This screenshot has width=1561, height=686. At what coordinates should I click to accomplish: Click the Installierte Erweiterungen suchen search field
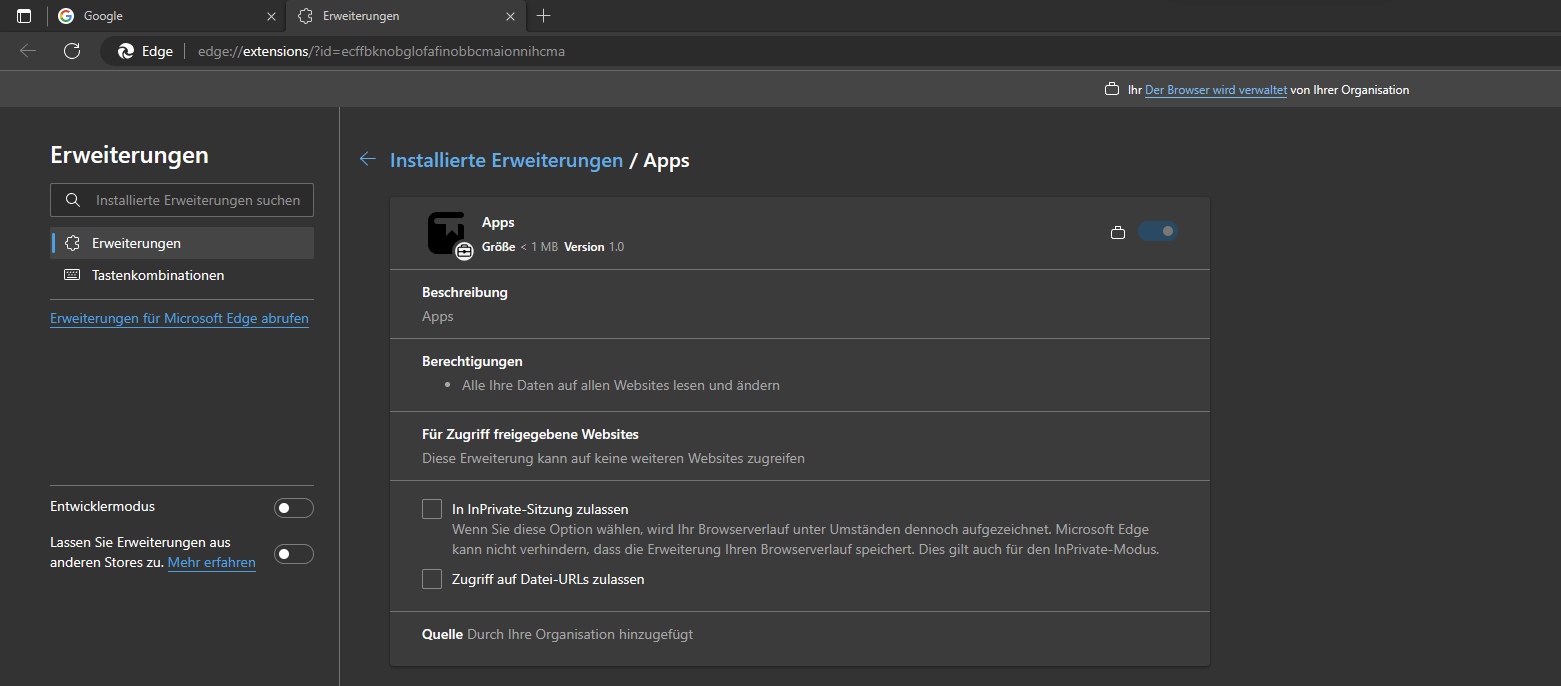(197, 200)
